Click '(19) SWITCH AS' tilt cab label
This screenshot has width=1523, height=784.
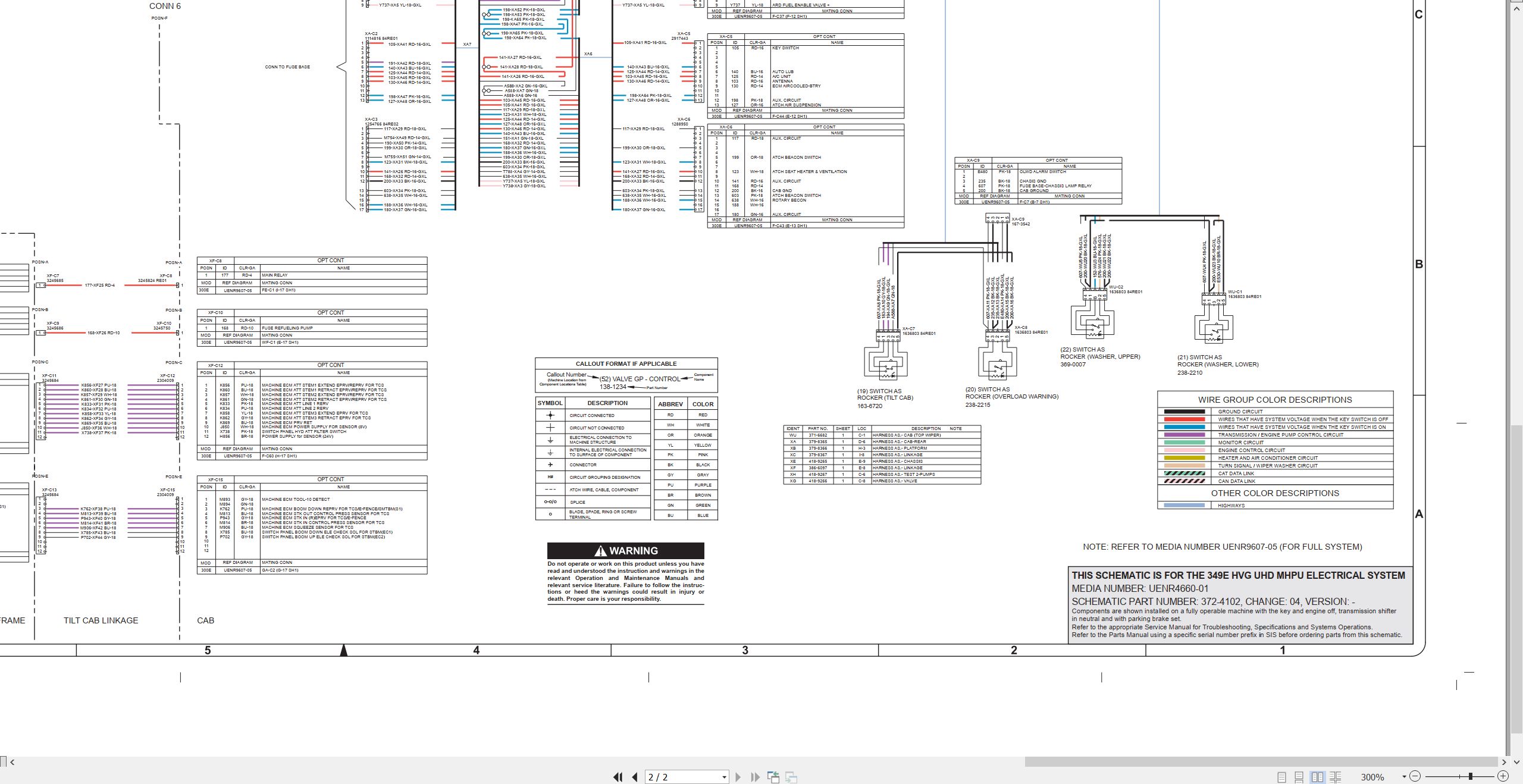click(879, 391)
